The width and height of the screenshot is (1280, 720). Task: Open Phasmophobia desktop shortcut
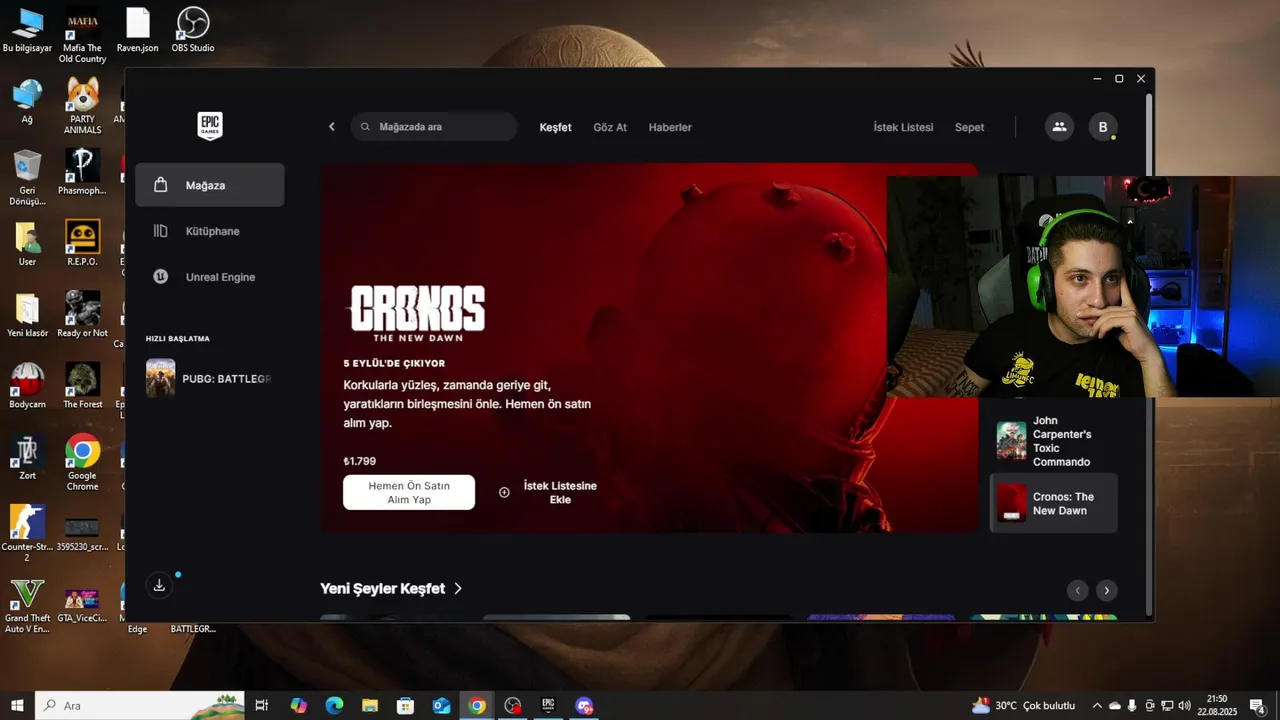(82, 172)
